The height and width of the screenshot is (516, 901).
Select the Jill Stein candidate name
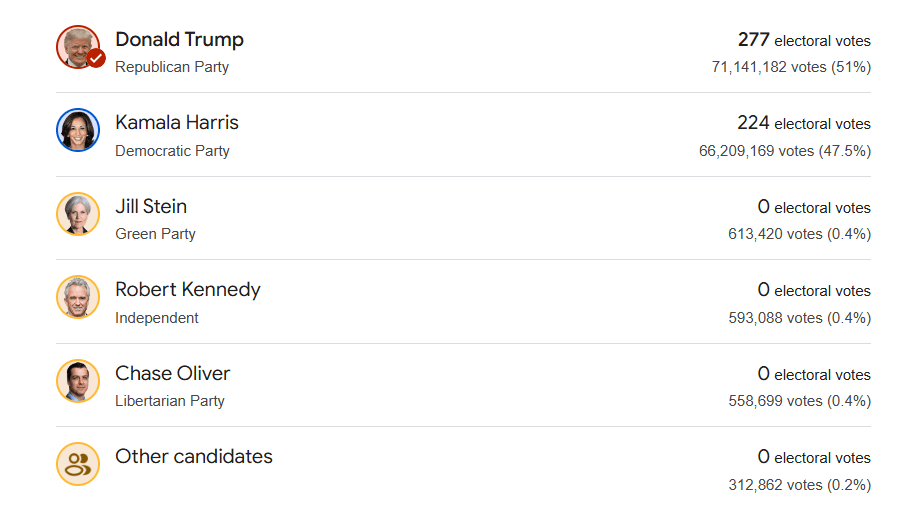151,206
